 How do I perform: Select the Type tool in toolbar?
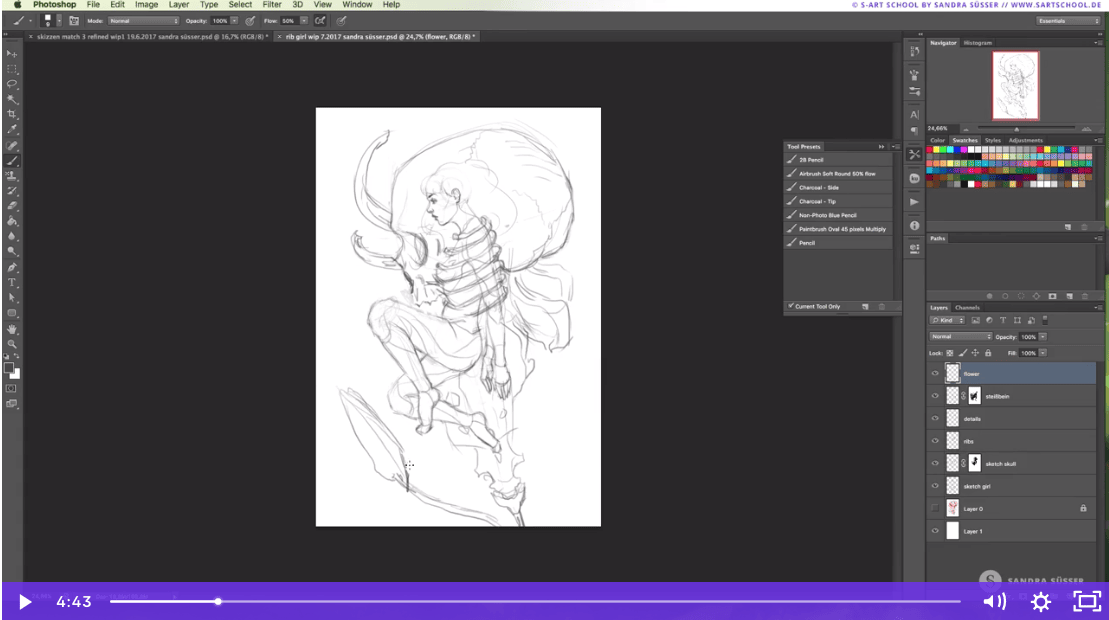pyautogui.click(x=12, y=283)
